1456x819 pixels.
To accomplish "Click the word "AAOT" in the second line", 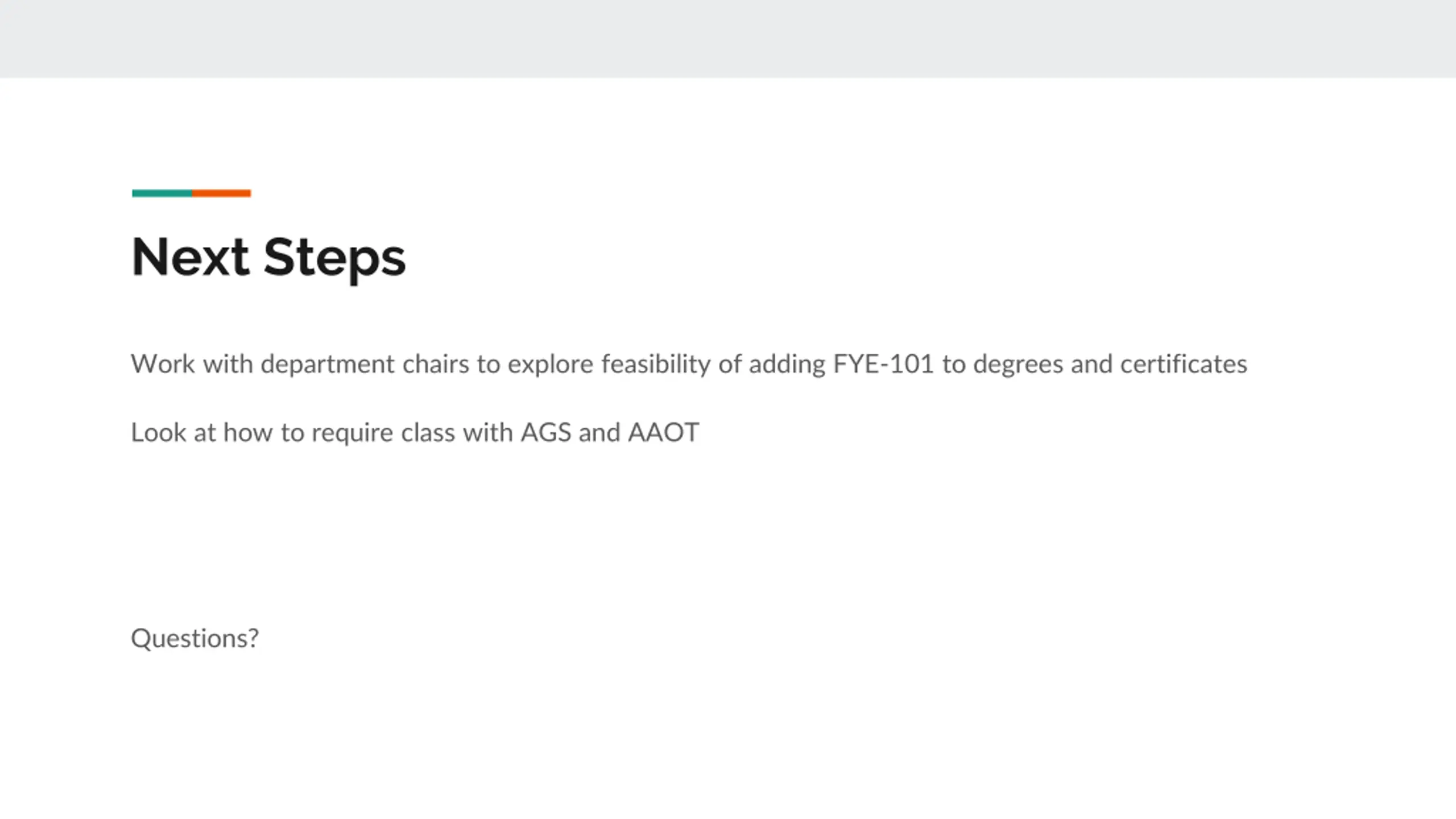I will [x=663, y=433].
